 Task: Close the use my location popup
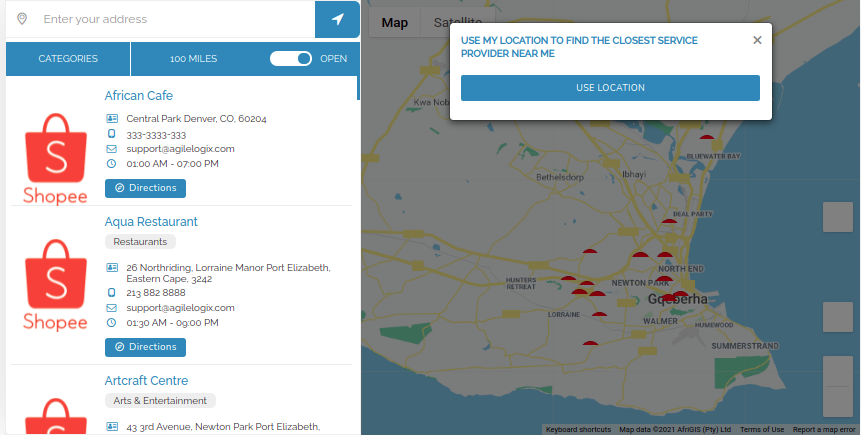(x=757, y=40)
